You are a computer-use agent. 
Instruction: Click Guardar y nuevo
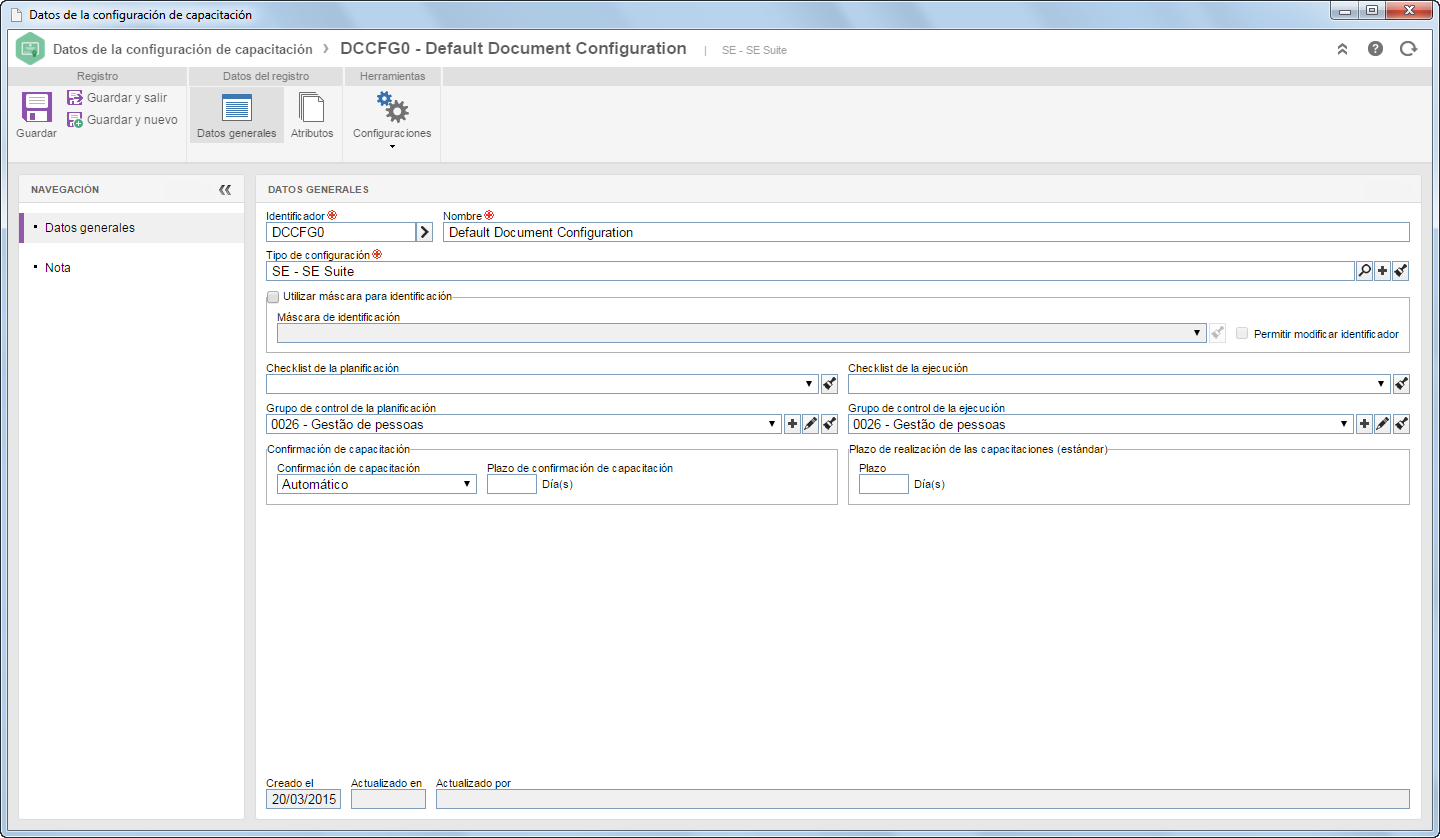click(122, 120)
